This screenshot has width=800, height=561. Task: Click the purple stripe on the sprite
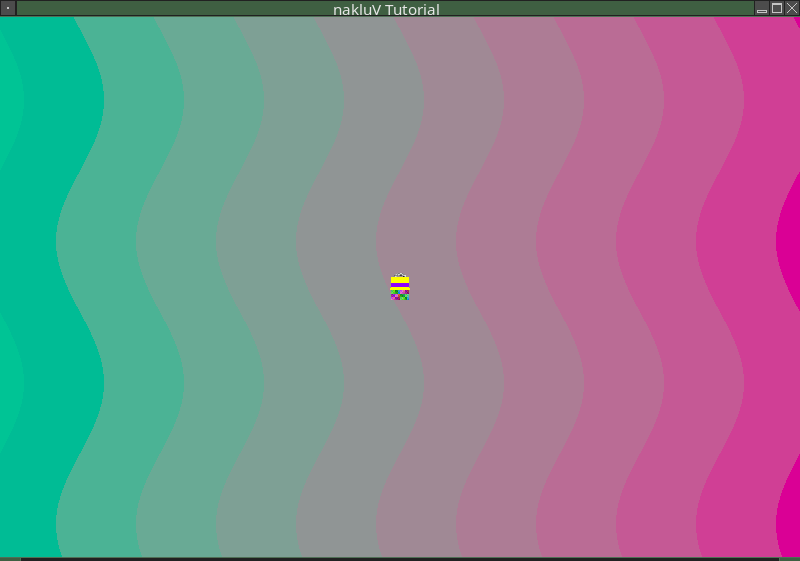(400, 286)
